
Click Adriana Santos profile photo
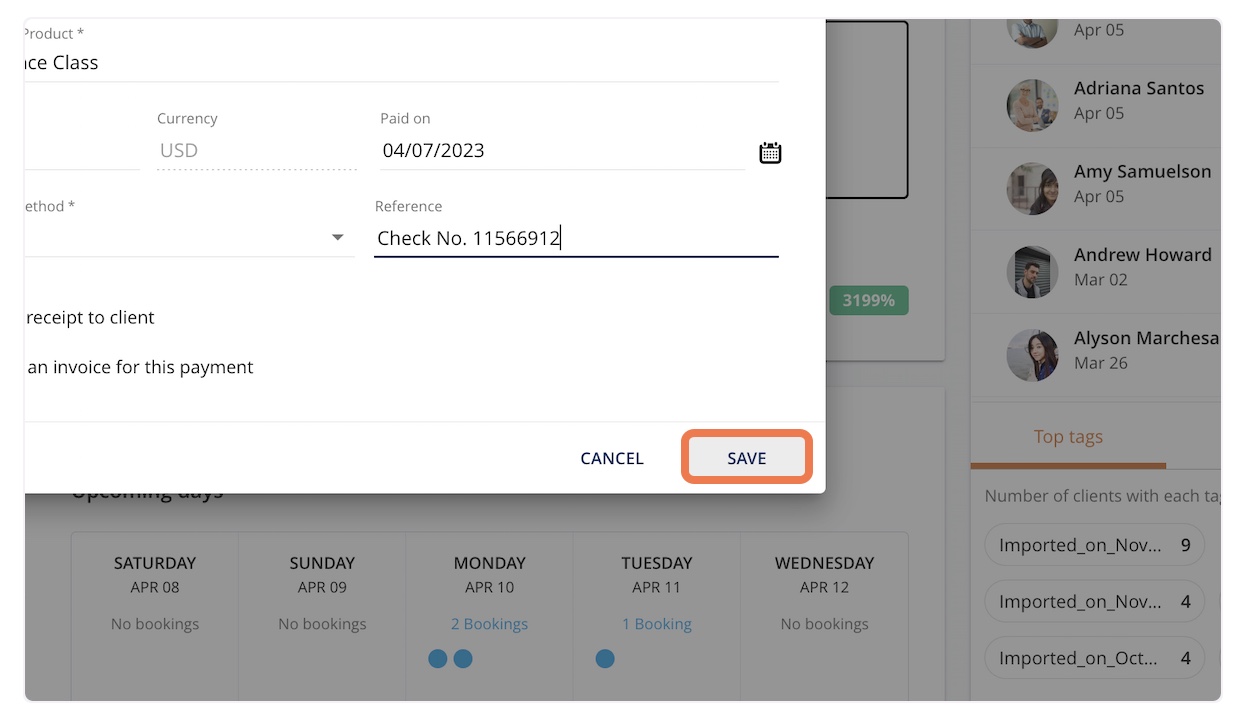click(x=1032, y=105)
